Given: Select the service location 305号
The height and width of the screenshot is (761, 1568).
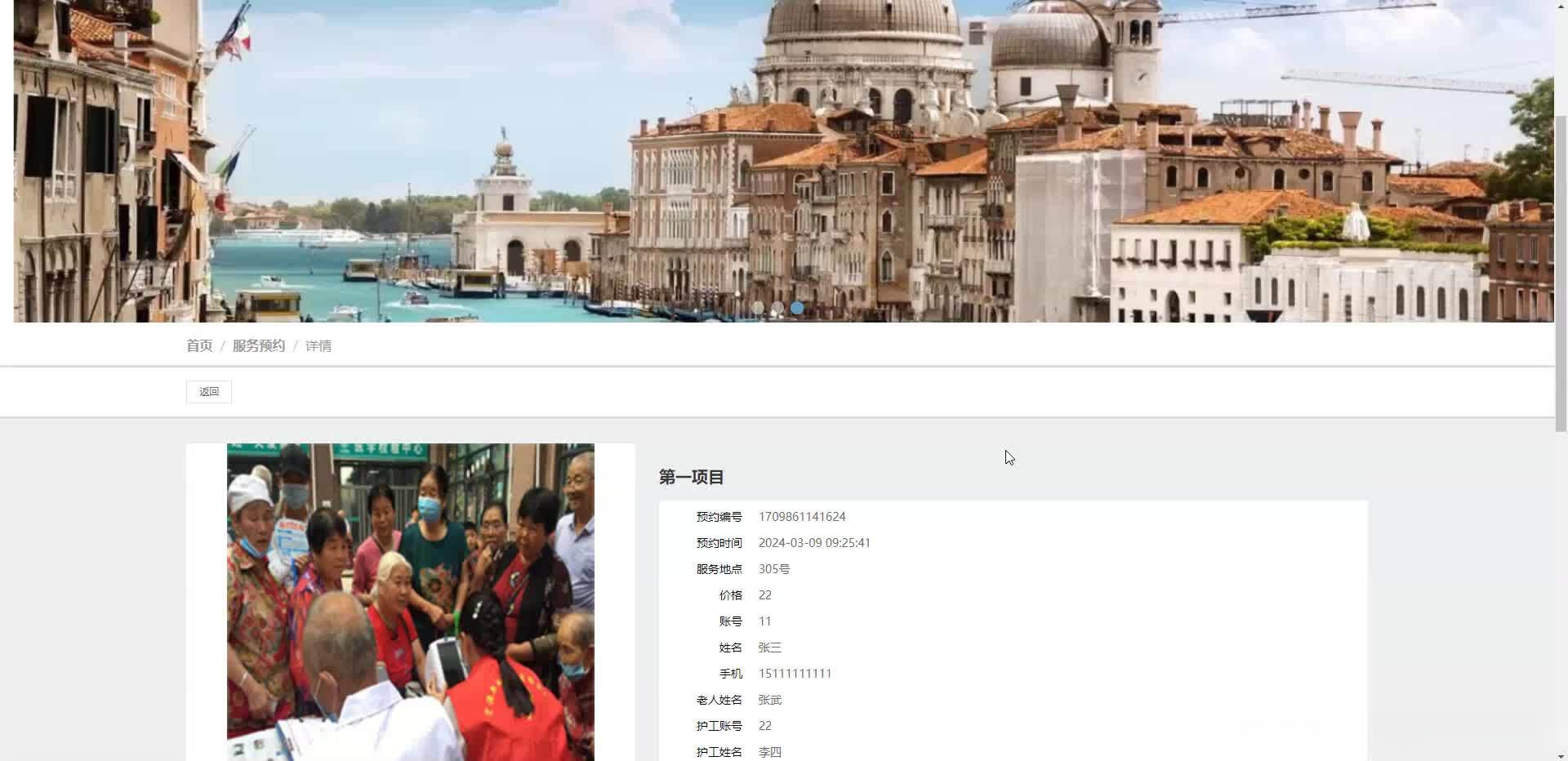Looking at the screenshot, I should [x=774, y=569].
